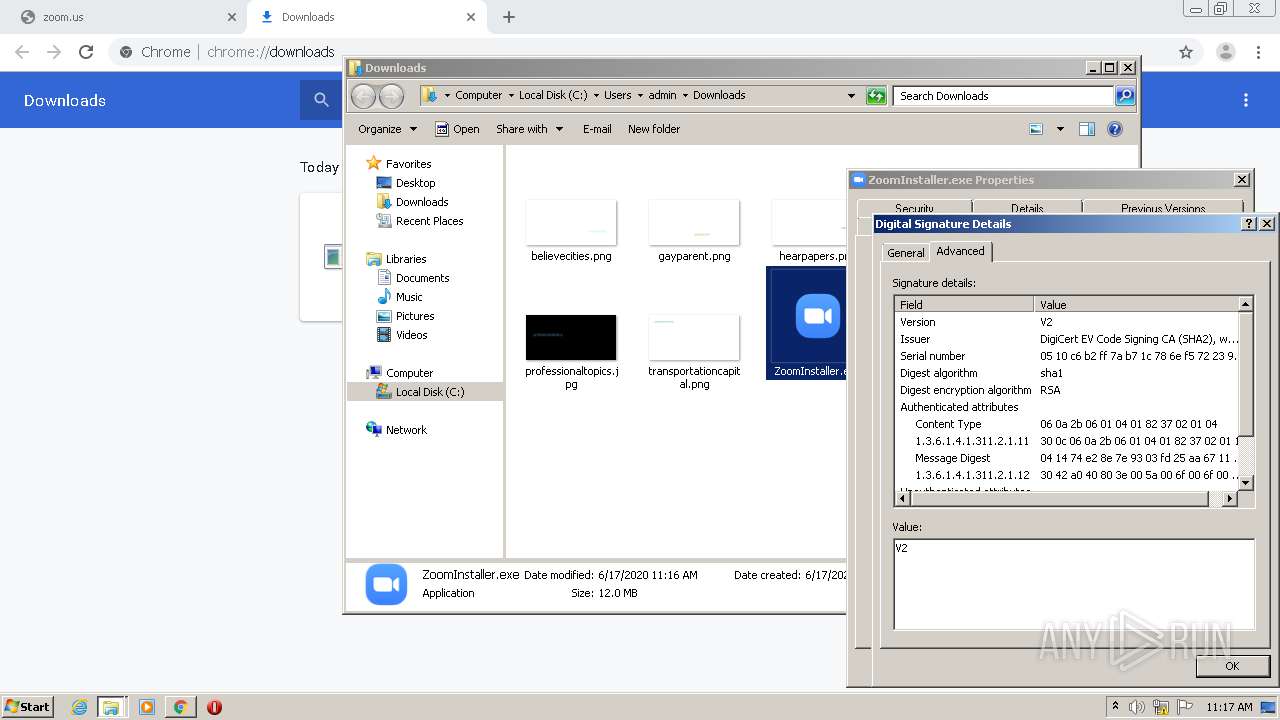Viewport: 1280px width, 720px height.
Task: Select Digest algorithm row
Action: [1066, 373]
